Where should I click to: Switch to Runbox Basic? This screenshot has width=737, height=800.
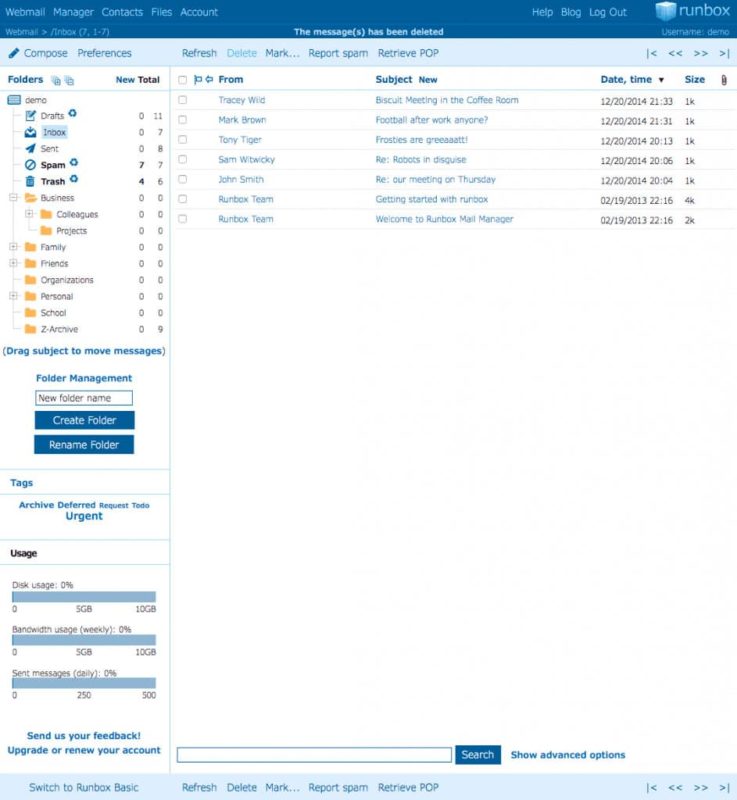(x=84, y=787)
